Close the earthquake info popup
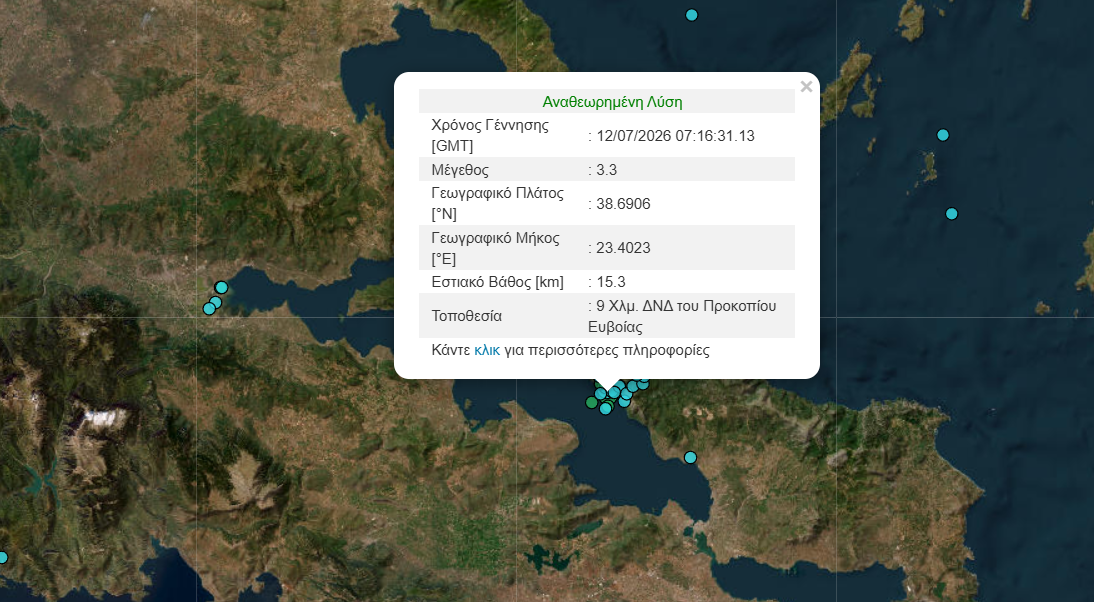The height and width of the screenshot is (602, 1094). [x=806, y=86]
